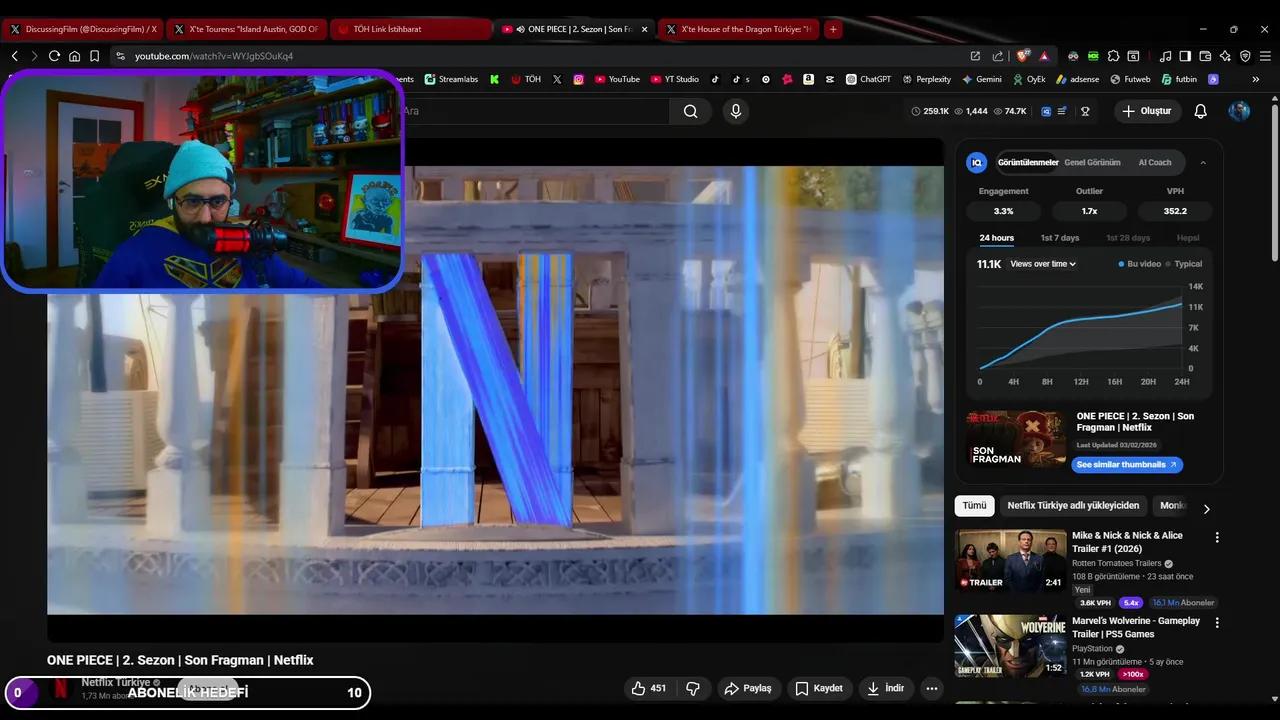Select the 1st 7 days range tab

coord(1060,238)
